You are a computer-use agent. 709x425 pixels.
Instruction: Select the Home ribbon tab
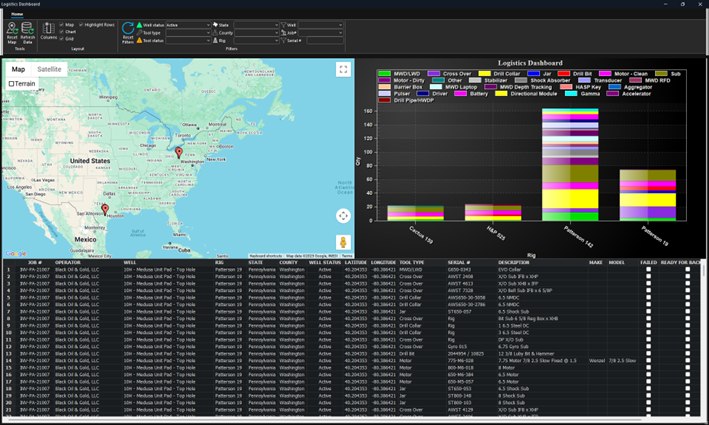coord(17,13)
